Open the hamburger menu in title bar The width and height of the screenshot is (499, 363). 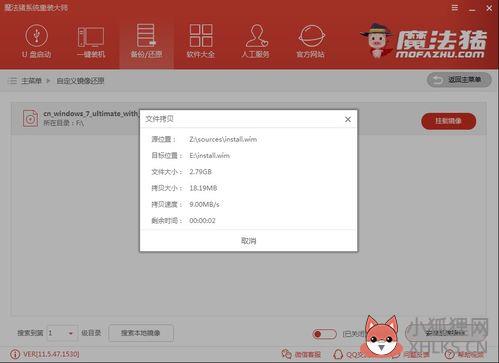pyautogui.click(x=455, y=8)
